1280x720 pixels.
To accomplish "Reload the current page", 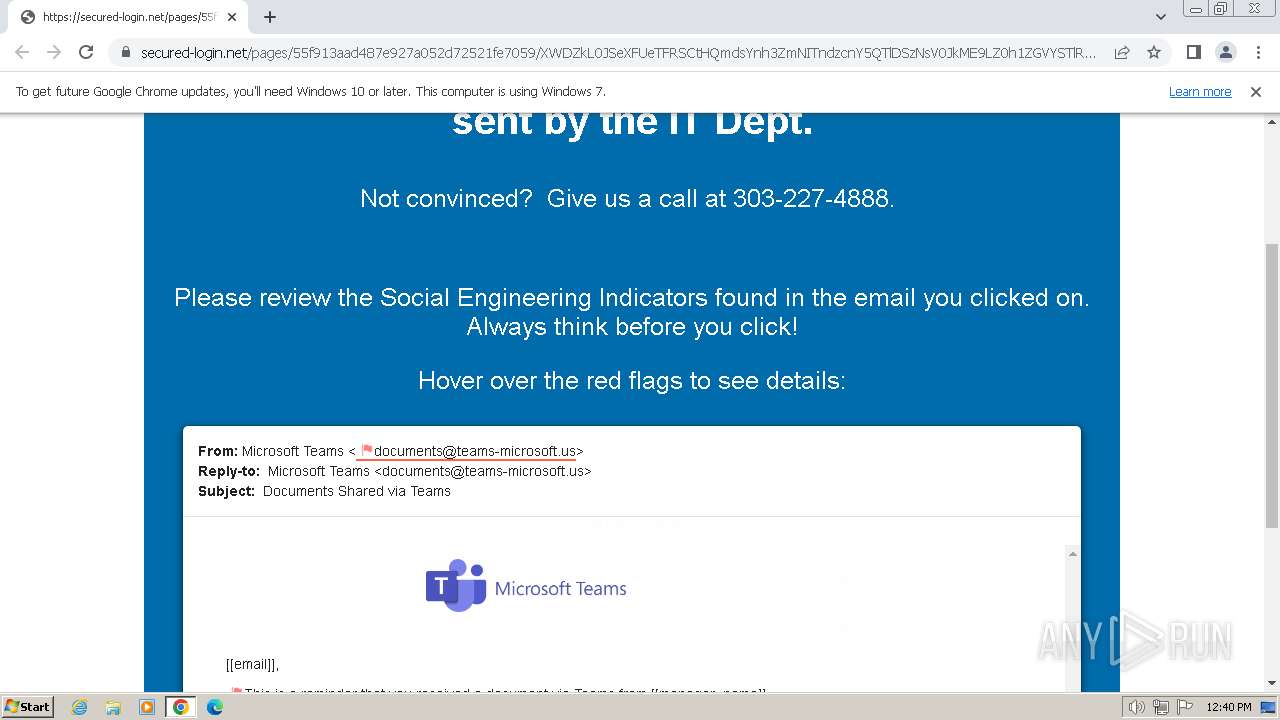I will [86, 52].
